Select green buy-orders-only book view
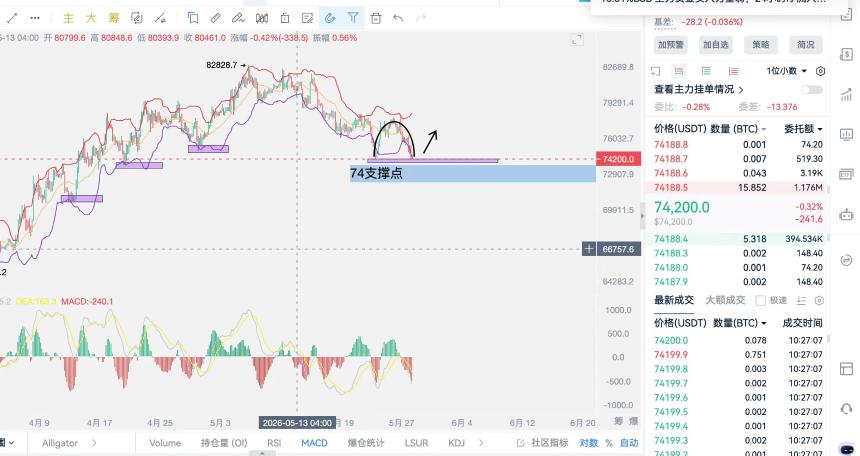 tap(706, 71)
